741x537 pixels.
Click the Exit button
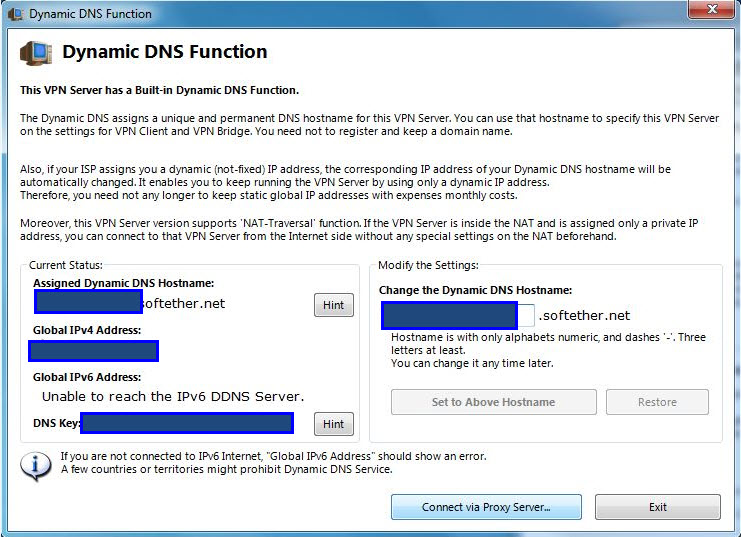(x=657, y=507)
